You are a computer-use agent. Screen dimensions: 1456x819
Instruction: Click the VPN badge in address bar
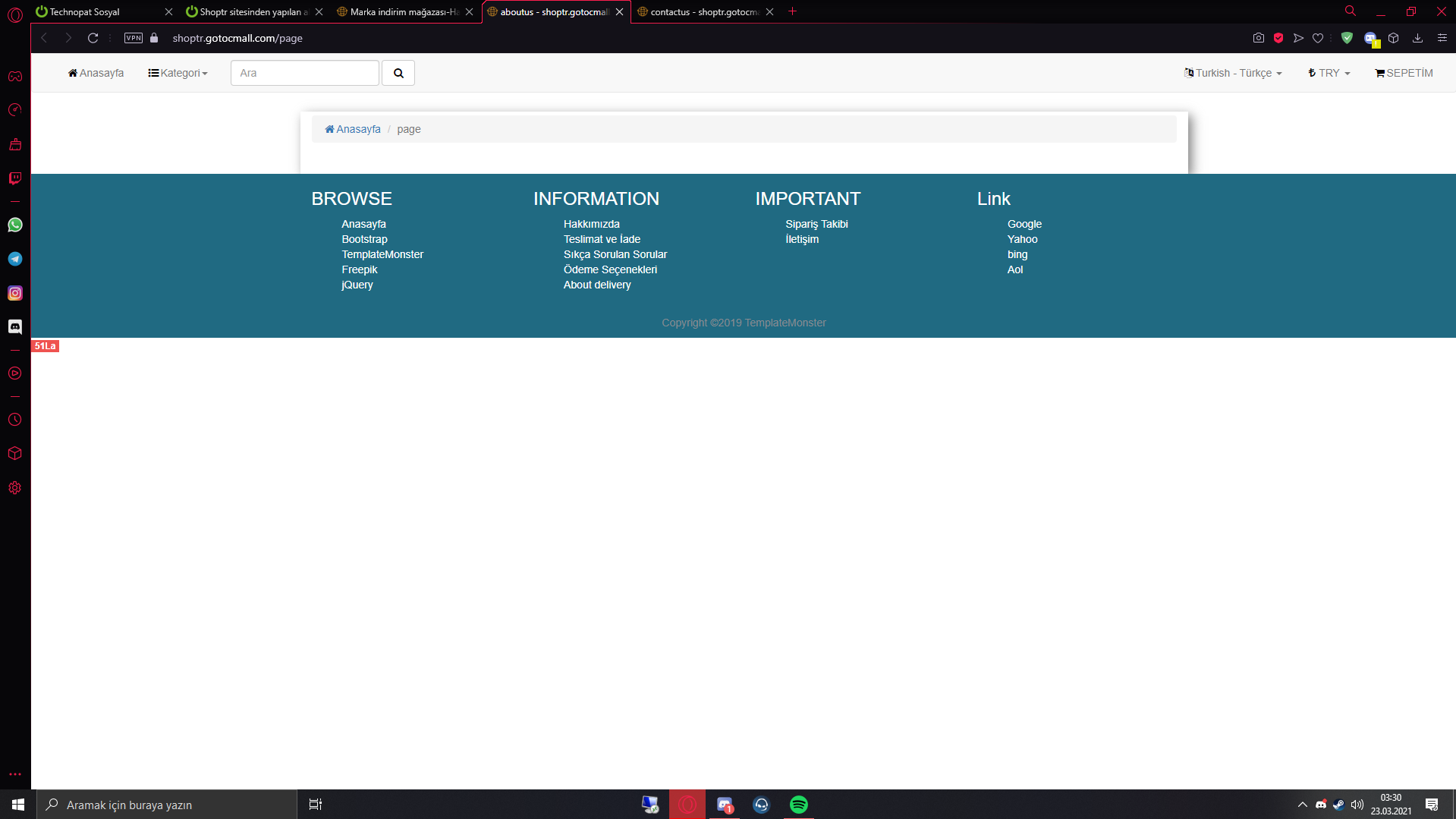click(x=134, y=38)
